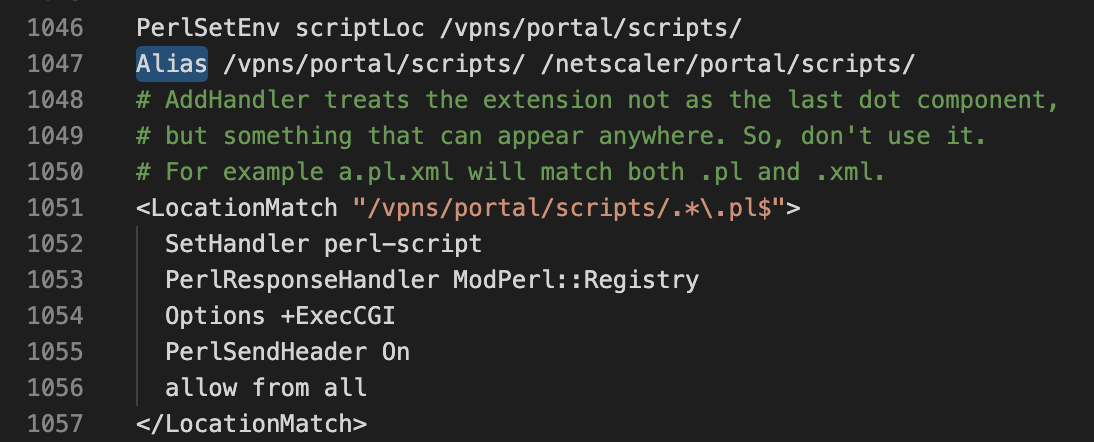Click the highlighted Alias keyword
The image size is (1094, 442).
(x=172, y=64)
